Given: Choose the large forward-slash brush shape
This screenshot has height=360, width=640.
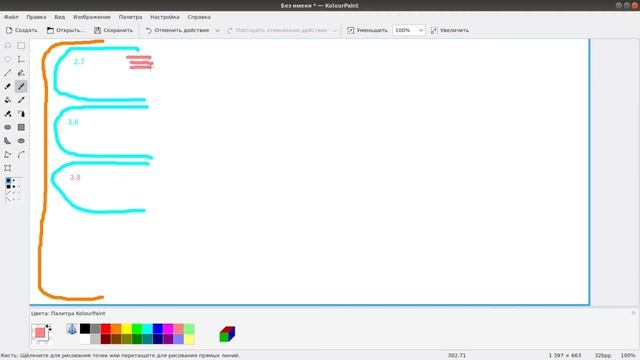Looking at the screenshot, I should click(8, 193).
